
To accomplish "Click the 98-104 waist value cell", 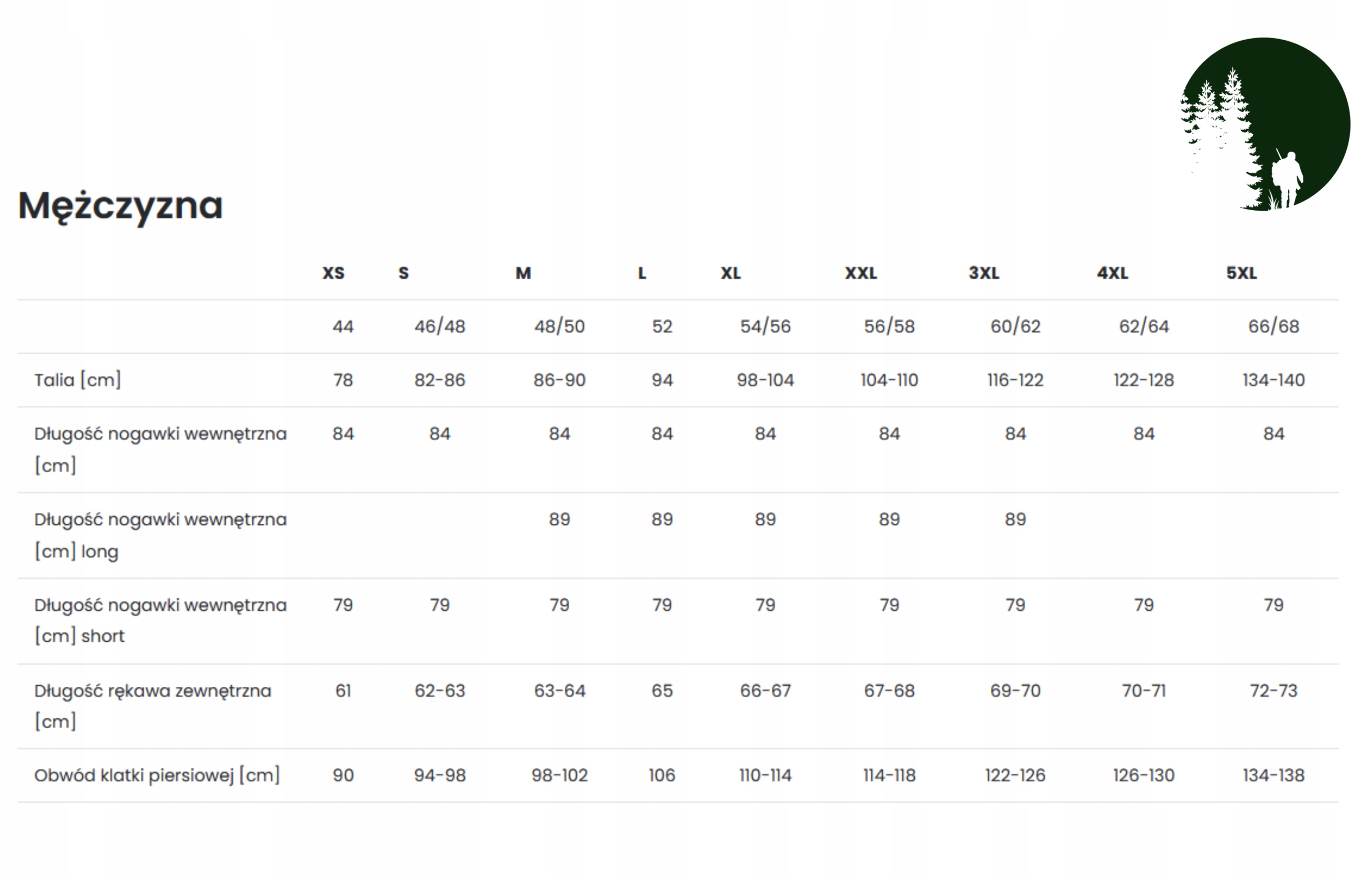I will click(x=765, y=380).
